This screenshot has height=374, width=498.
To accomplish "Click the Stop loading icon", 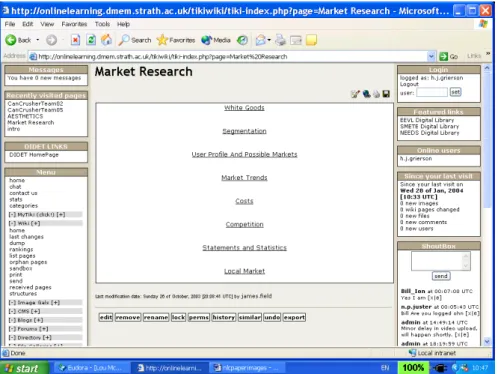I will coord(75,40).
